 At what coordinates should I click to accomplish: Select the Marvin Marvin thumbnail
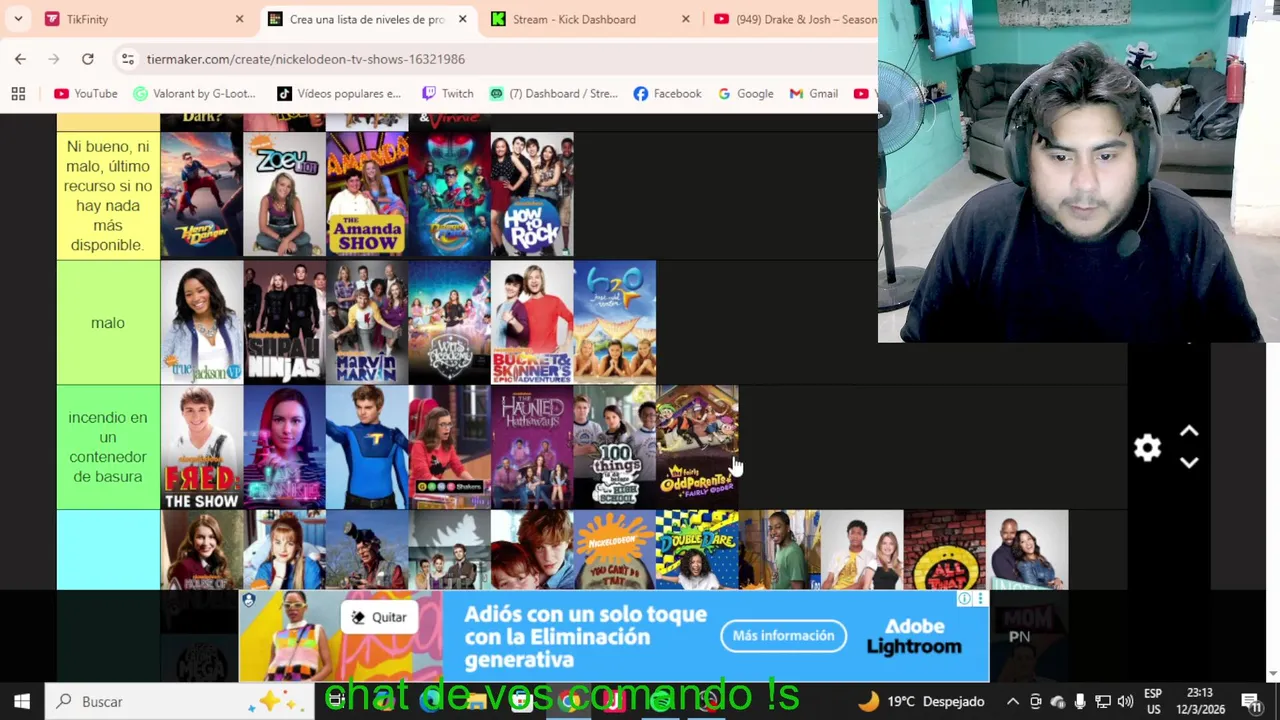click(x=367, y=322)
